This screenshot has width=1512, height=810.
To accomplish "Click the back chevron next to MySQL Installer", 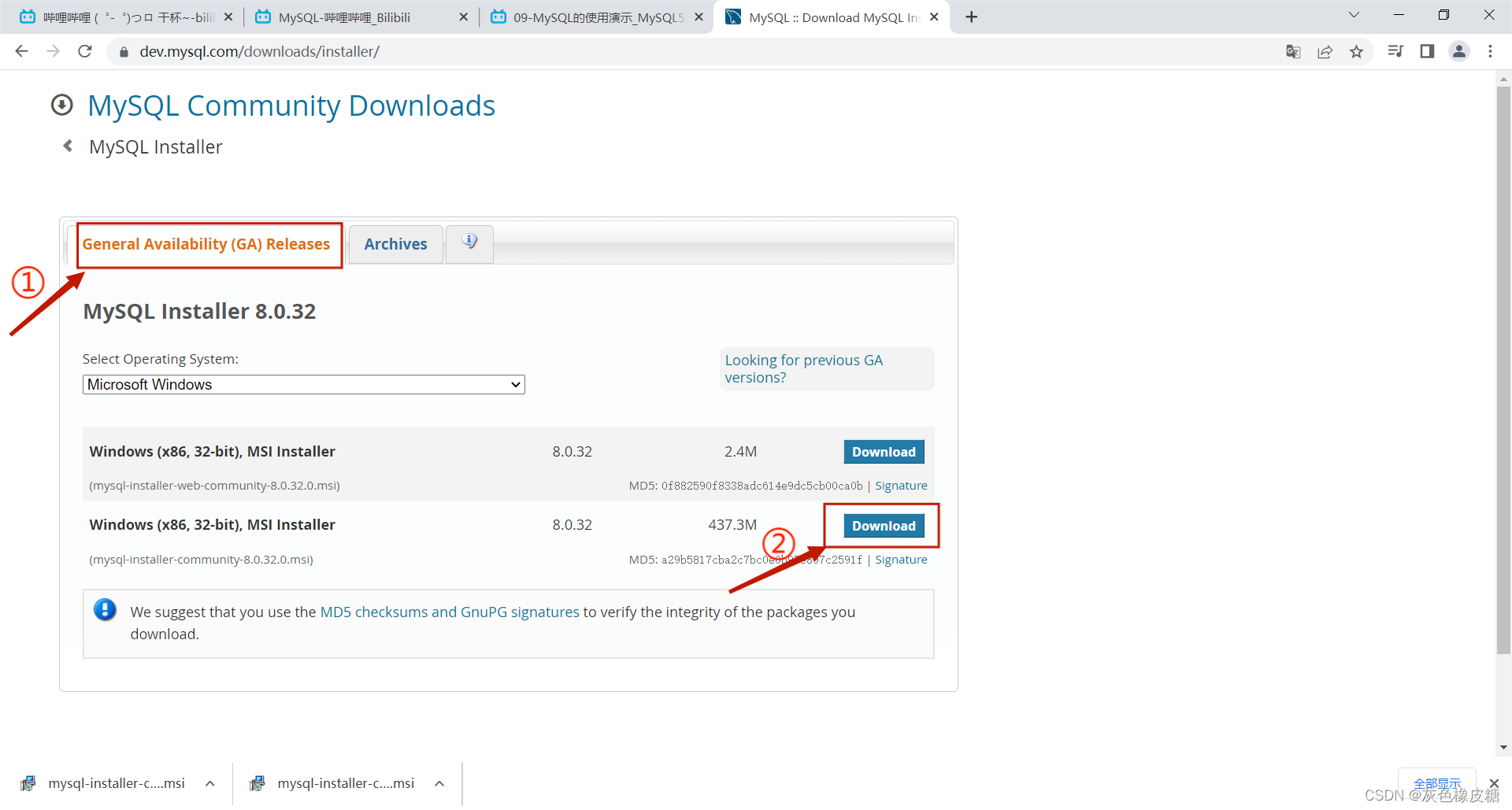I will 69,146.
